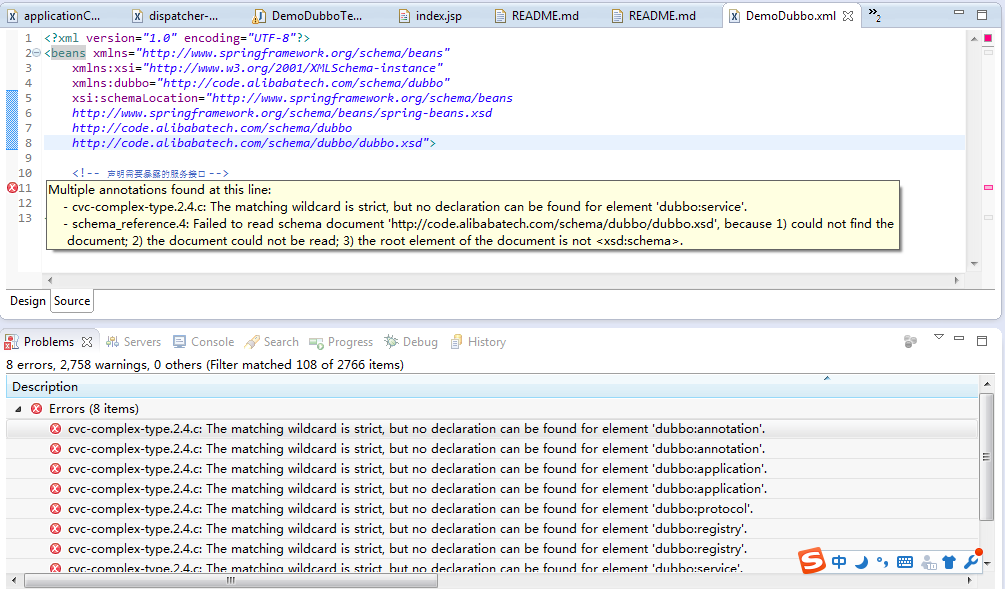Toggle the moon half-width icon on IME bar
Image resolution: width=1005 pixels, height=589 pixels.
point(861,562)
